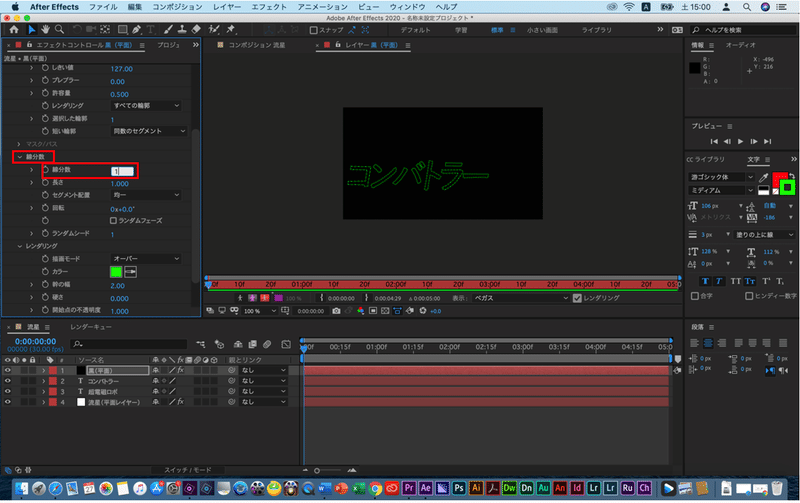Click the Draft 3D icon in timeline
This screenshot has height=503, width=800.
tap(219, 344)
